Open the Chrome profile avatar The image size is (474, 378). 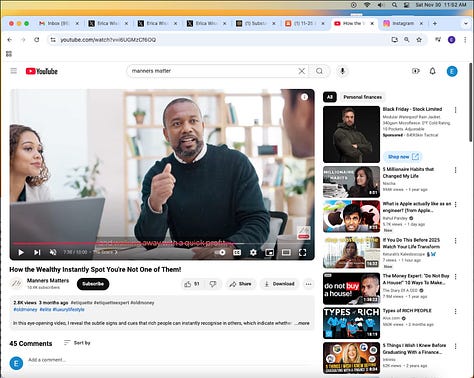[x=452, y=40]
